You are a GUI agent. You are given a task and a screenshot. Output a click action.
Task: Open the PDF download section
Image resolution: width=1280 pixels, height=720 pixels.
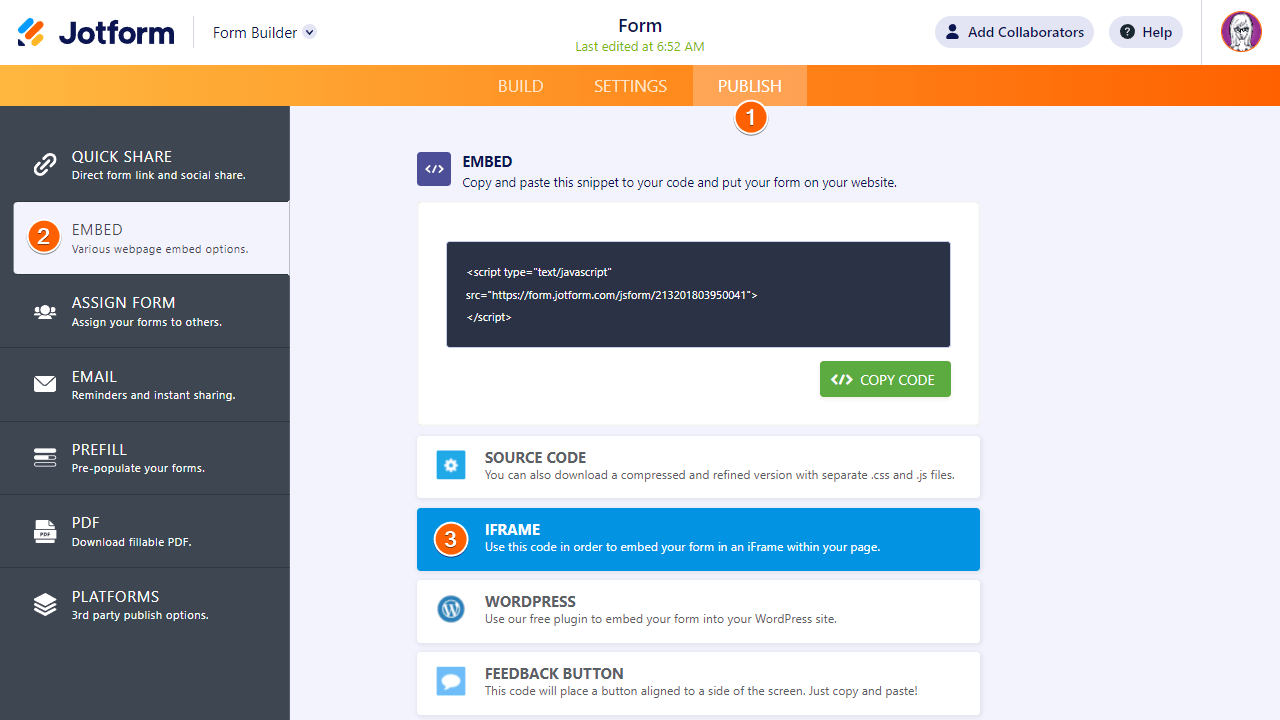pos(145,531)
